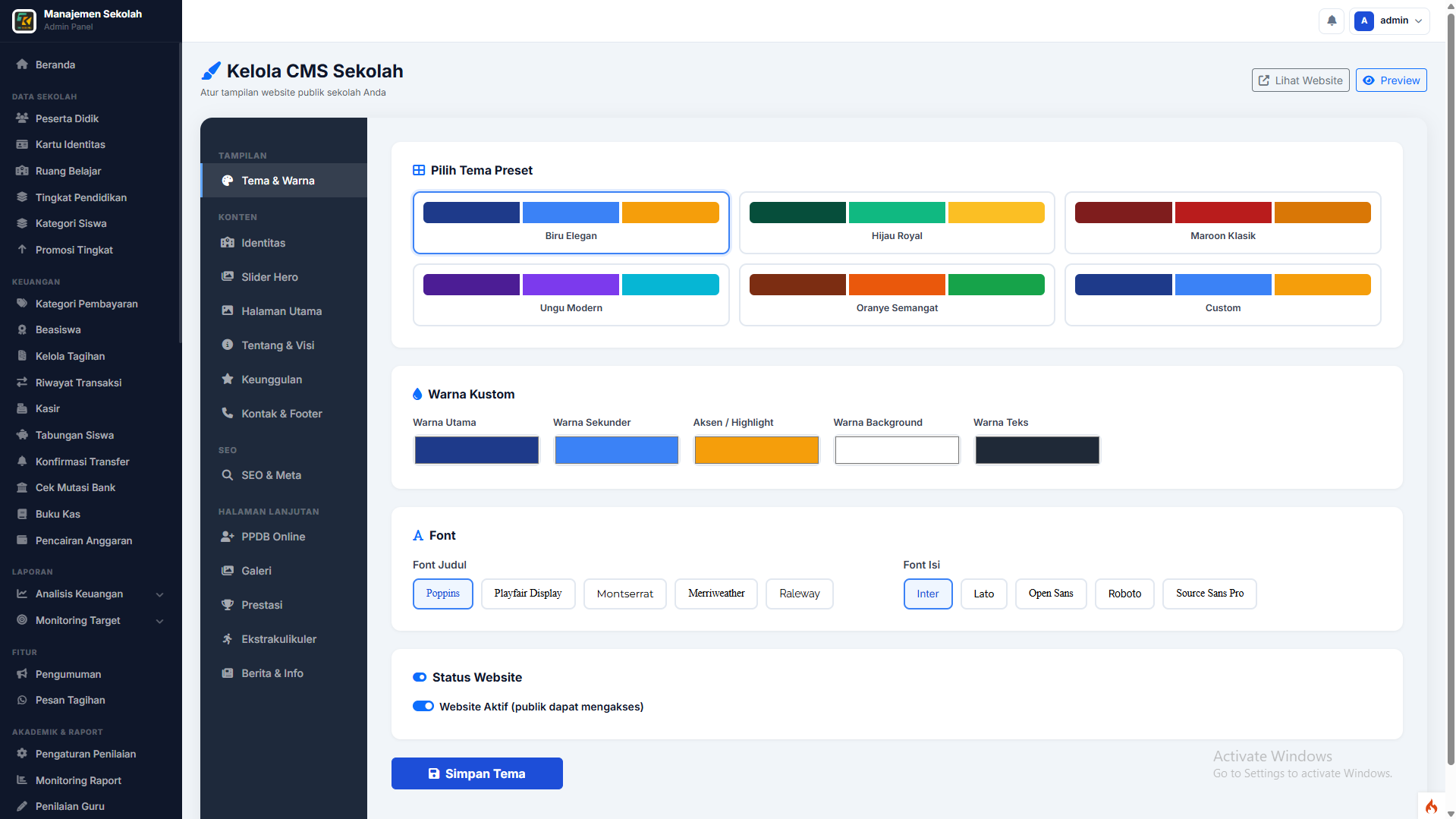Click the Kategori Pembayaran tags icon
This screenshot has width=1456, height=819.
click(x=22, y=304)
